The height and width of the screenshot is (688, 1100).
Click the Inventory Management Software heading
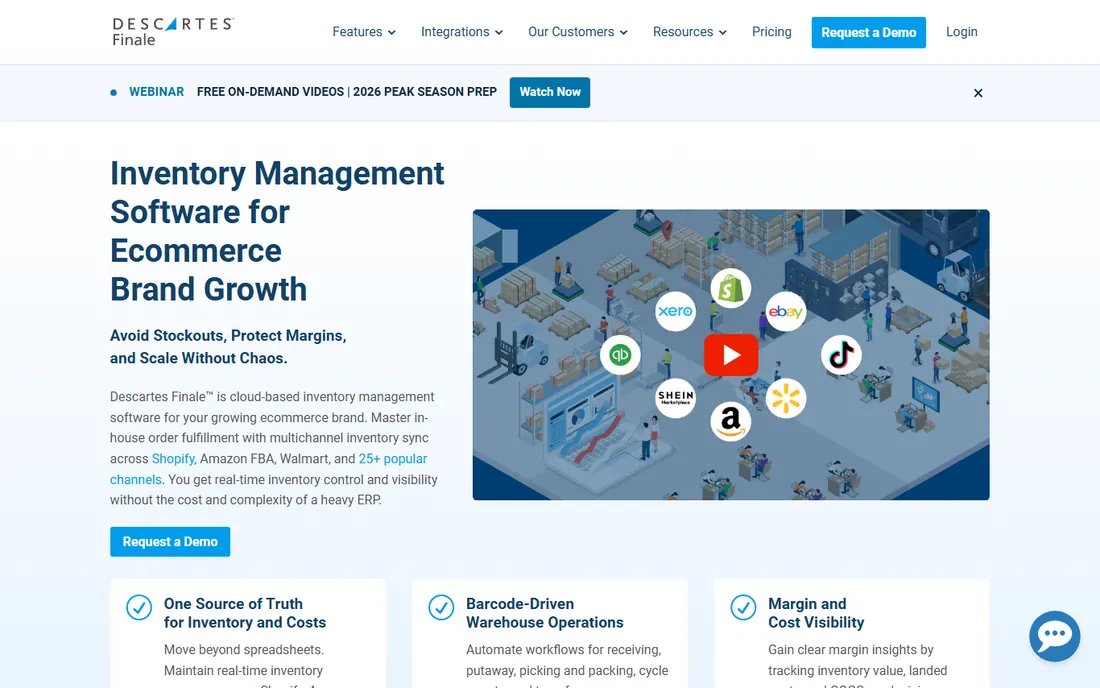[x=277, y=231]
